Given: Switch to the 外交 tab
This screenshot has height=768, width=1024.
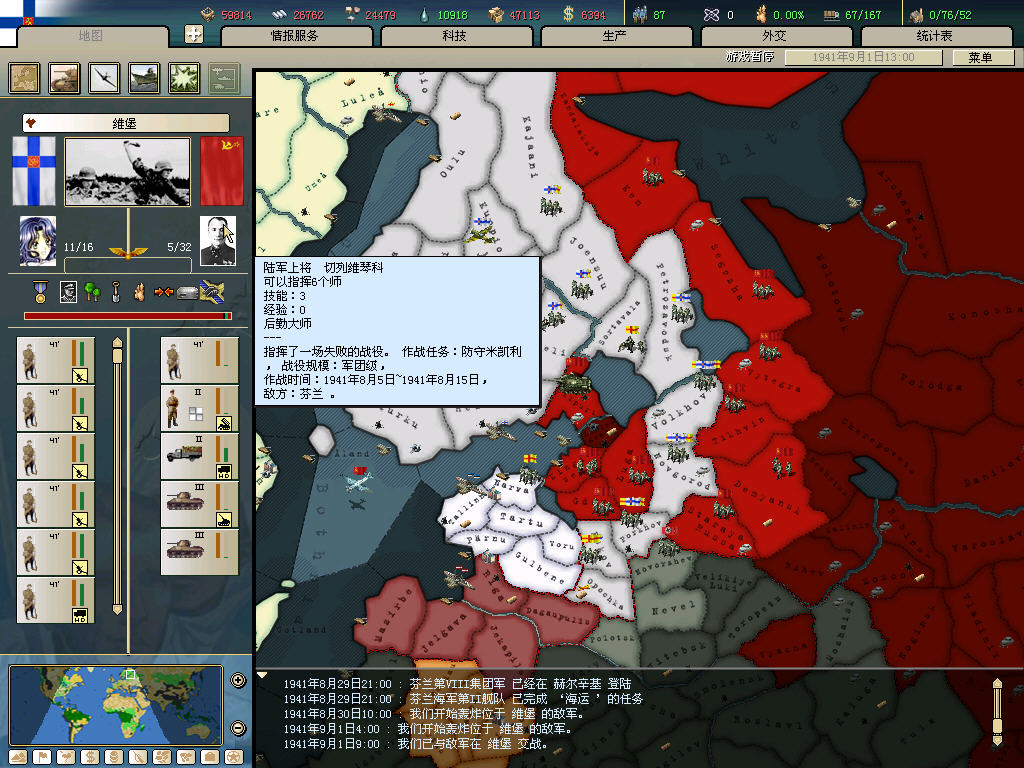Looking at the screenshot, I should 774,36.
